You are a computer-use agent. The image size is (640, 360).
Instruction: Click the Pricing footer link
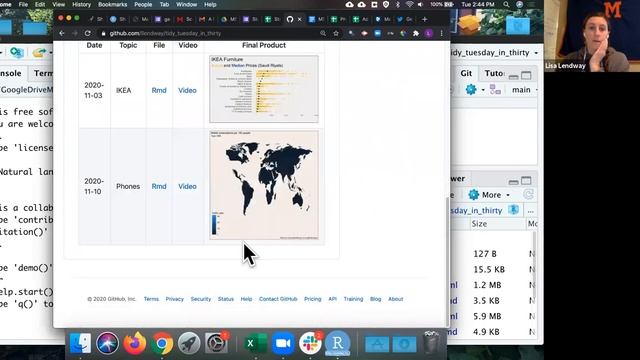pos(313,299)
